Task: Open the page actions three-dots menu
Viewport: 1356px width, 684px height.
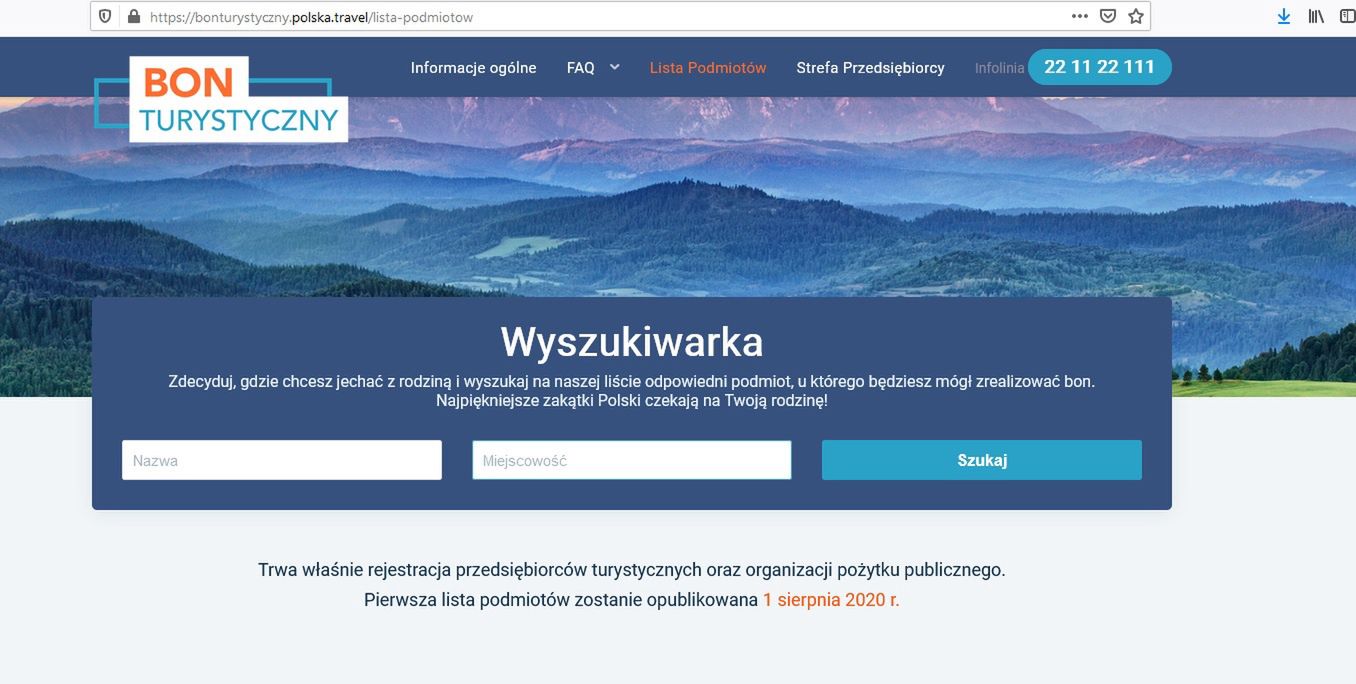Action: [x=1080, y=16]
